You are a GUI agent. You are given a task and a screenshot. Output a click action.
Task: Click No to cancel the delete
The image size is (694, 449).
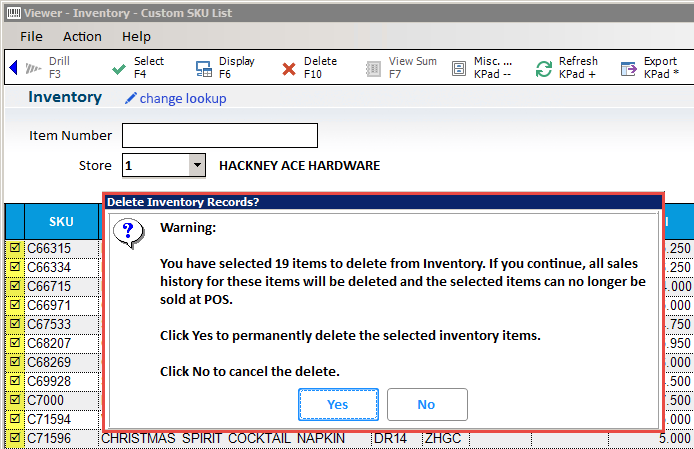(x=427, y=404)
